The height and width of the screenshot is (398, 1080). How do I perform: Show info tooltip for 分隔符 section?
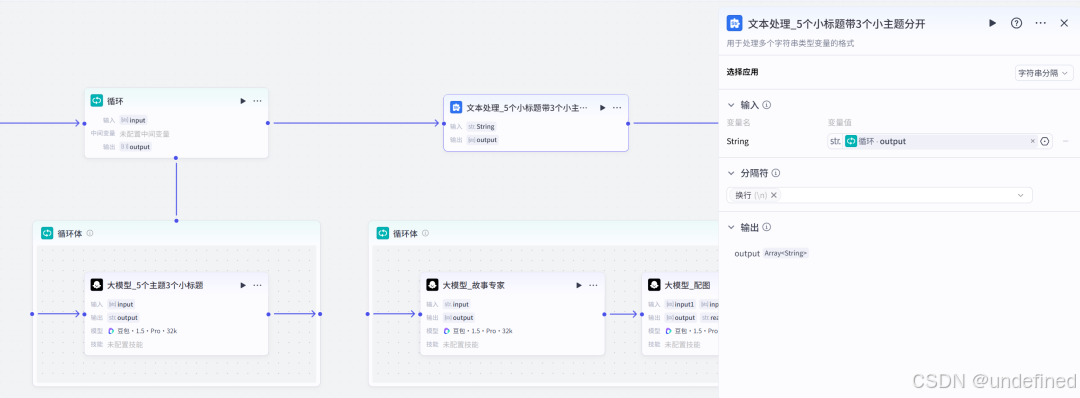(776, 174)
